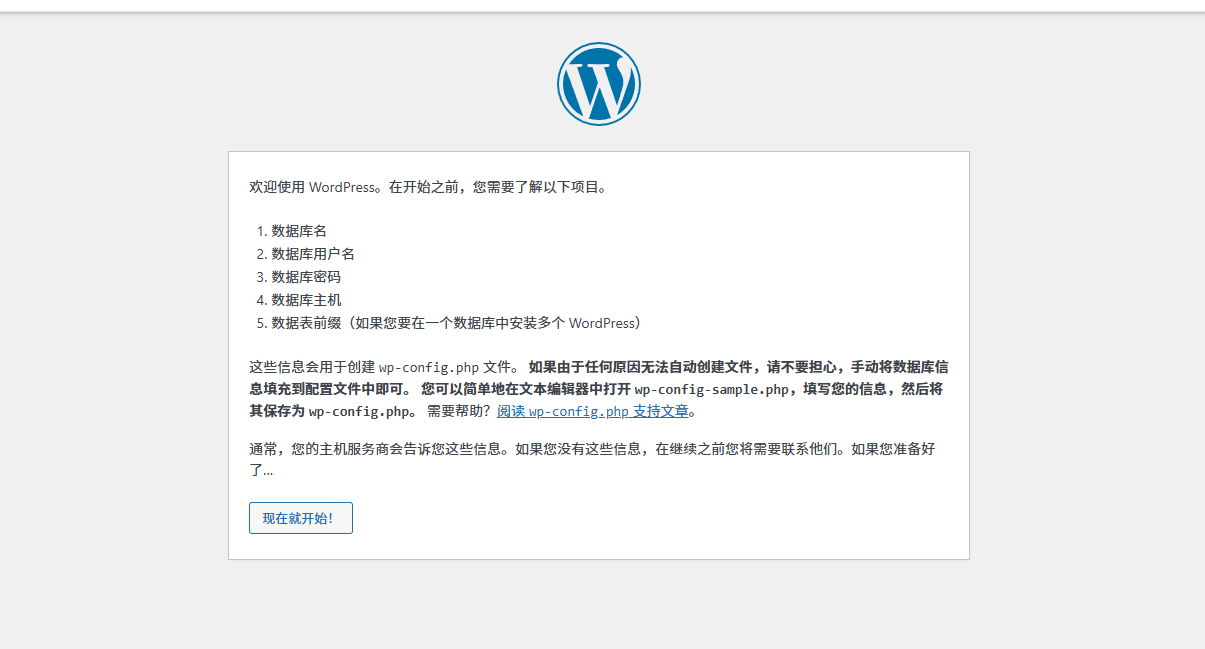Image resolution: width=1205 pixels, height=649 pixels.
Task: Click the 数据库用户名 list item
Action: [x=313, y=254]
